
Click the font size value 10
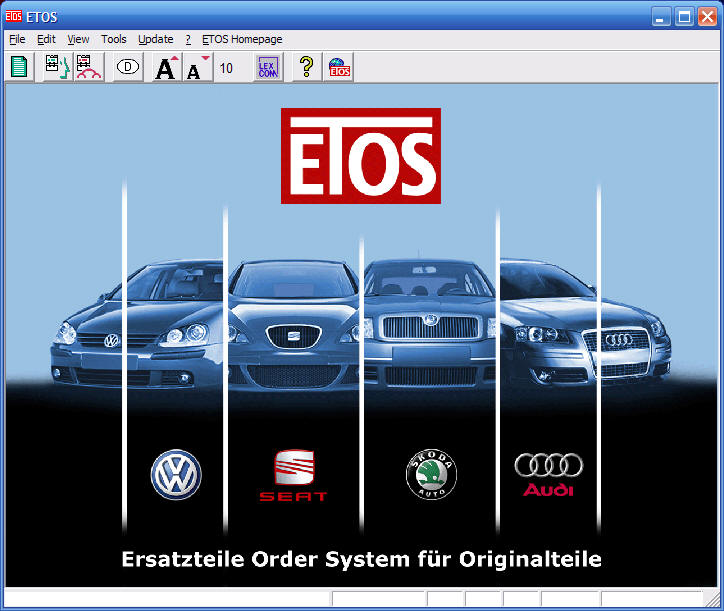226,68
